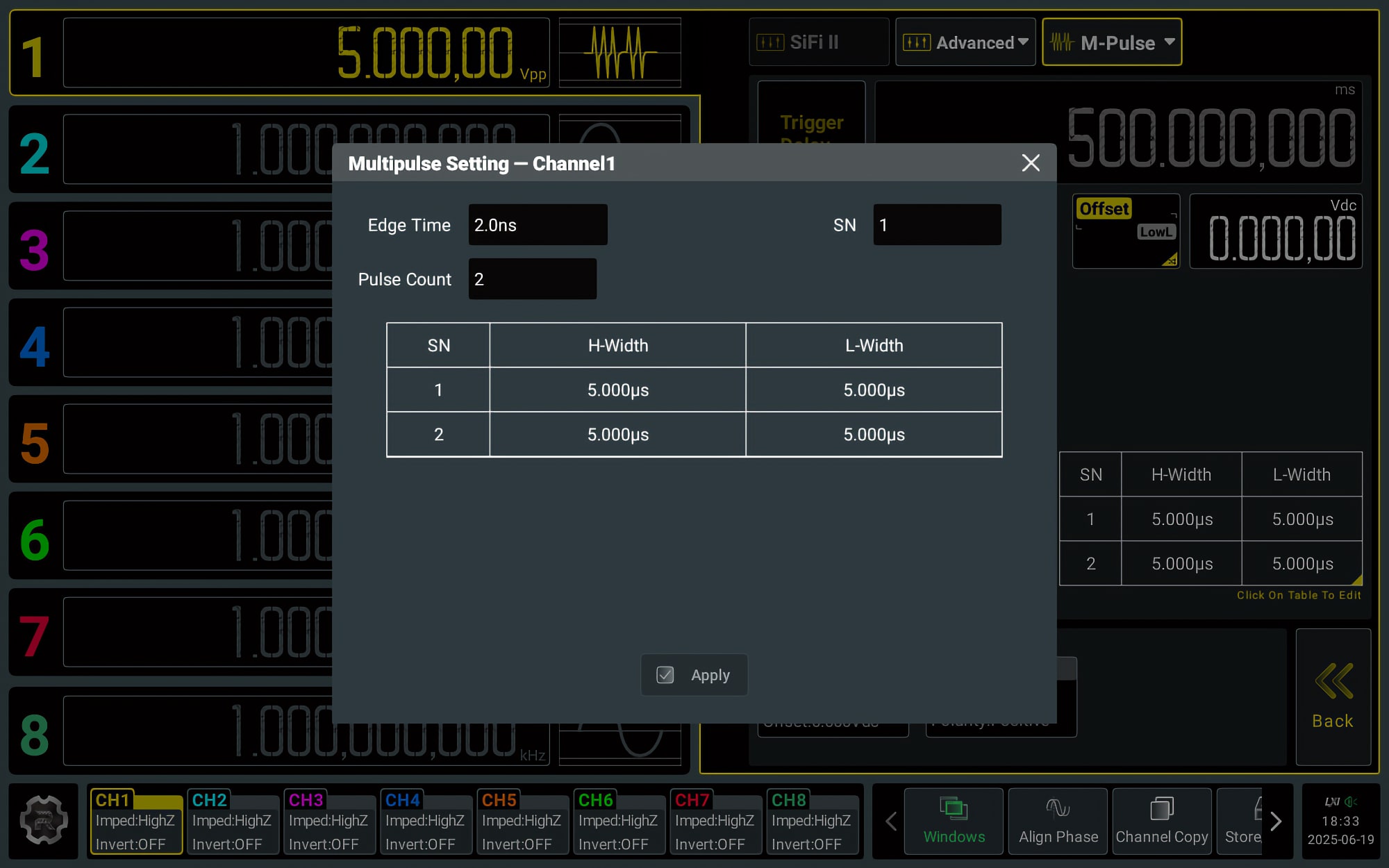Open the settings gear icon
Image resolution: width=1389 pixels, height=868 pixels.
coord(44,821)
